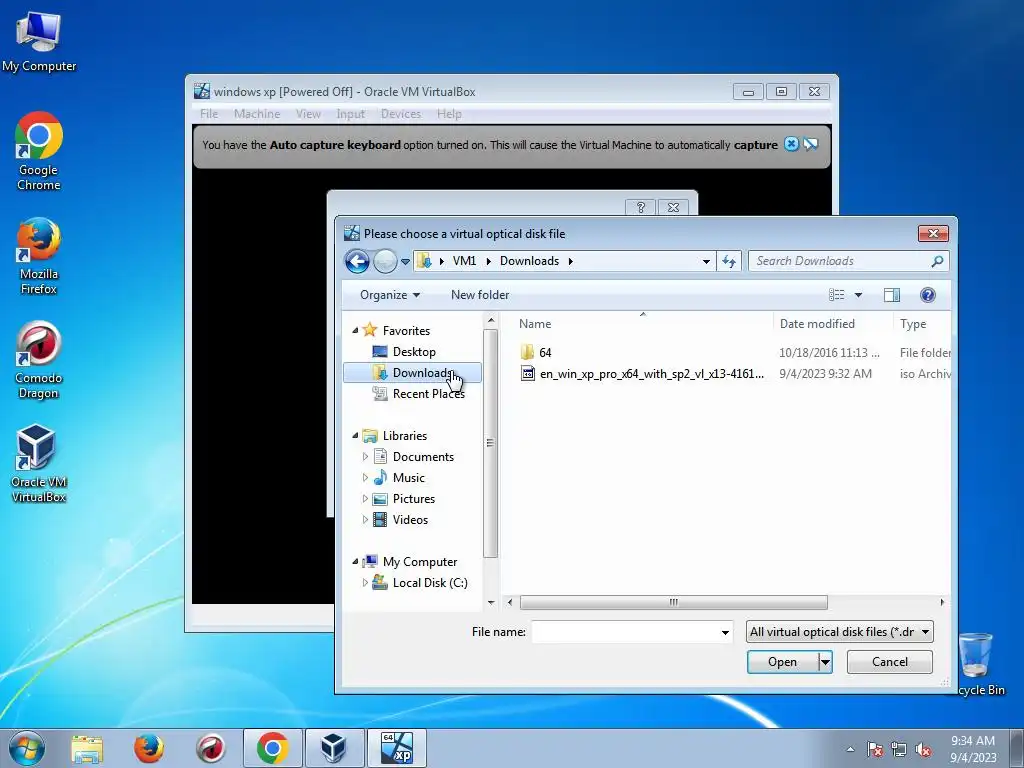1024x768 pixels.
Task: Select the Videos library icon
Action: click(x=380, y=520)
